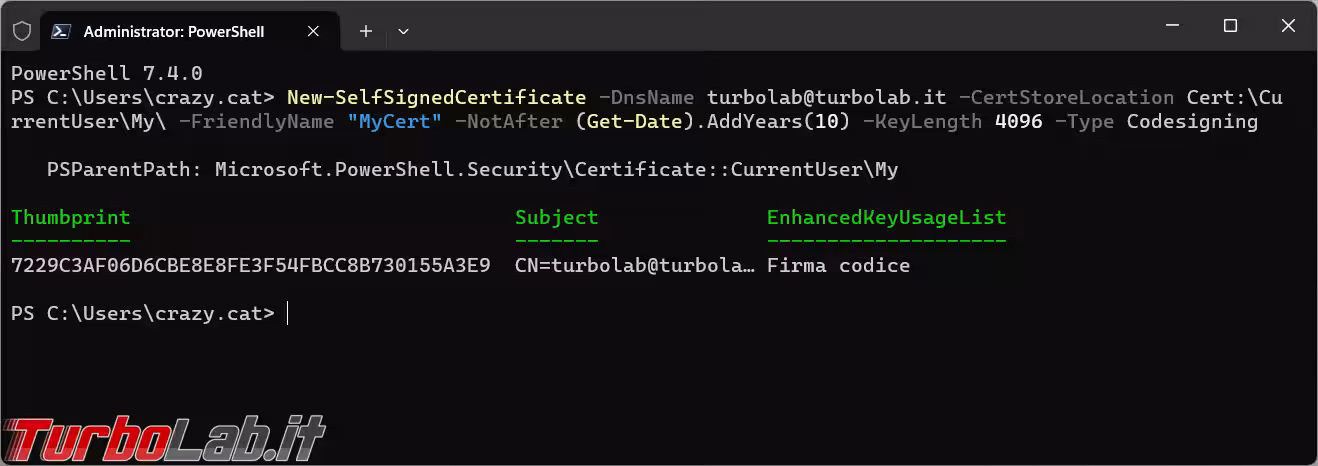Expand the new tab profile dropdown
Viewport: 1318px width, 466px height.
click(403, 31)
